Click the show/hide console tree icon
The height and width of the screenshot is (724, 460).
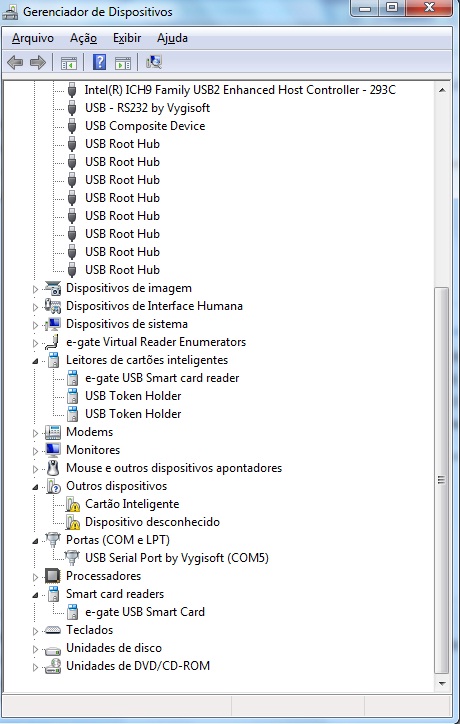(69, 62)
